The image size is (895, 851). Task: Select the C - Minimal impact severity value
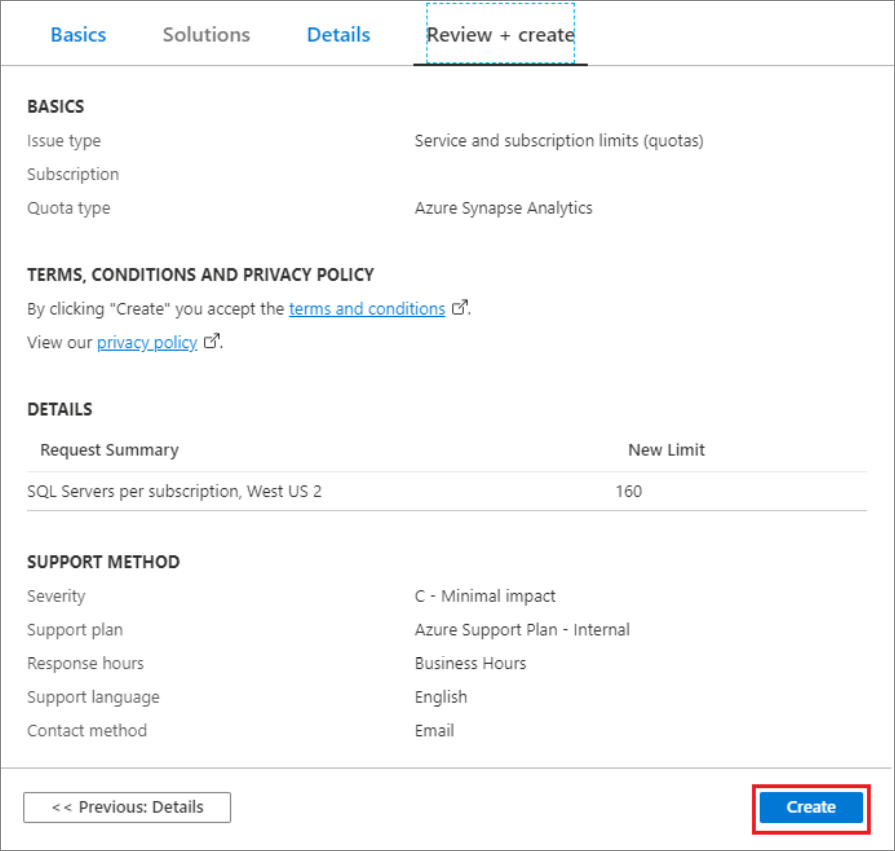pyautogui.click(x=485, y=595)
